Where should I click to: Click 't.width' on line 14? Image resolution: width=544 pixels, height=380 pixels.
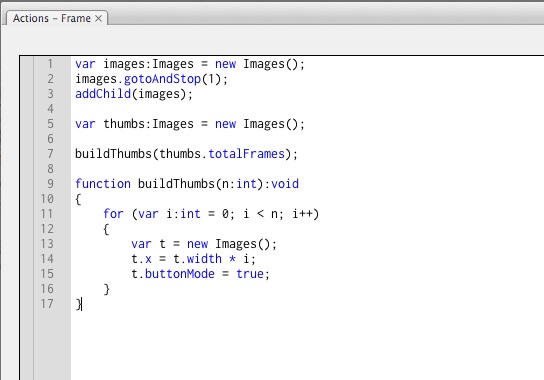[x=197, y=259]
